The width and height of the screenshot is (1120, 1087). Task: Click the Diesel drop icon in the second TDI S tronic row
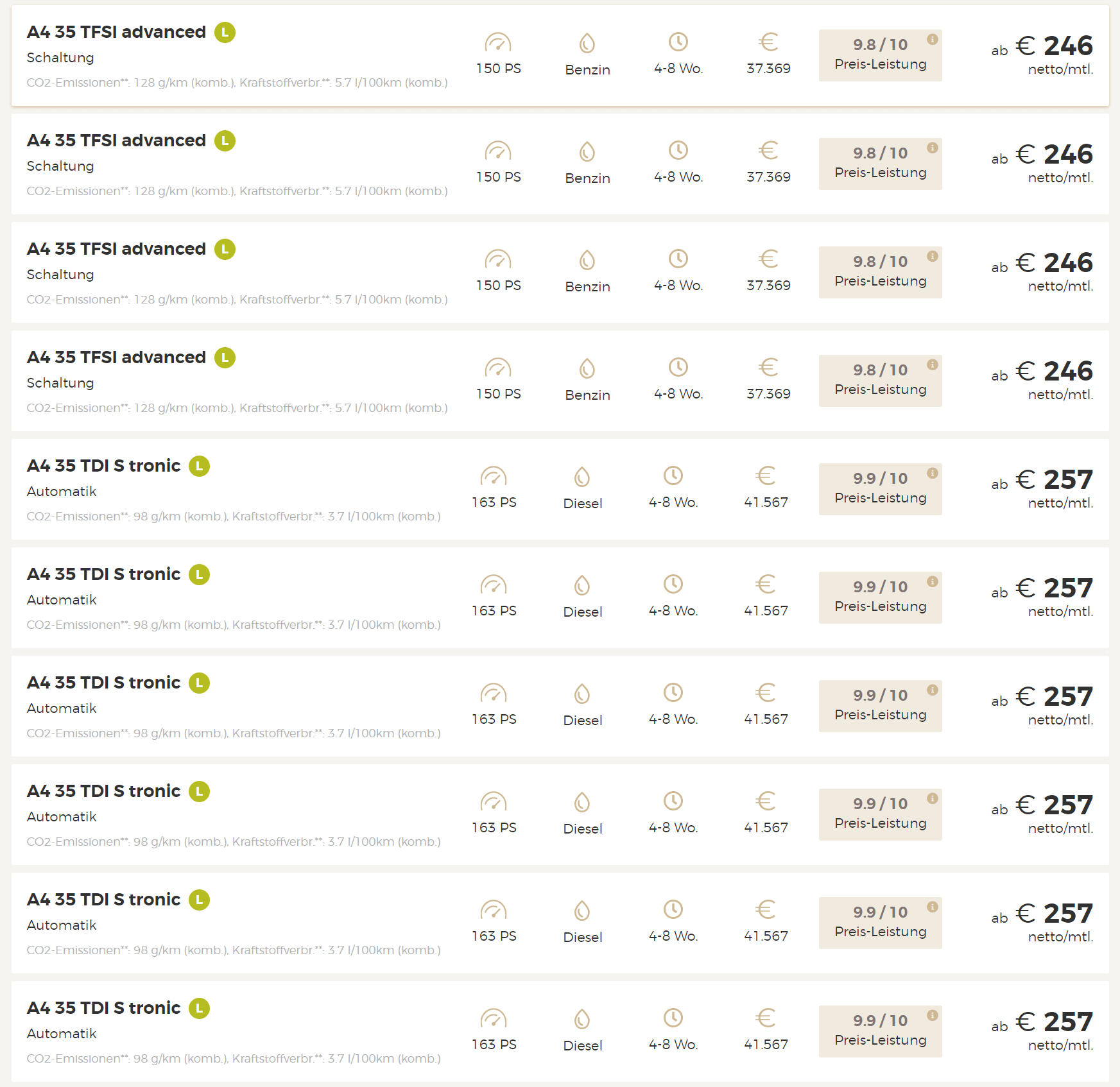582,586
